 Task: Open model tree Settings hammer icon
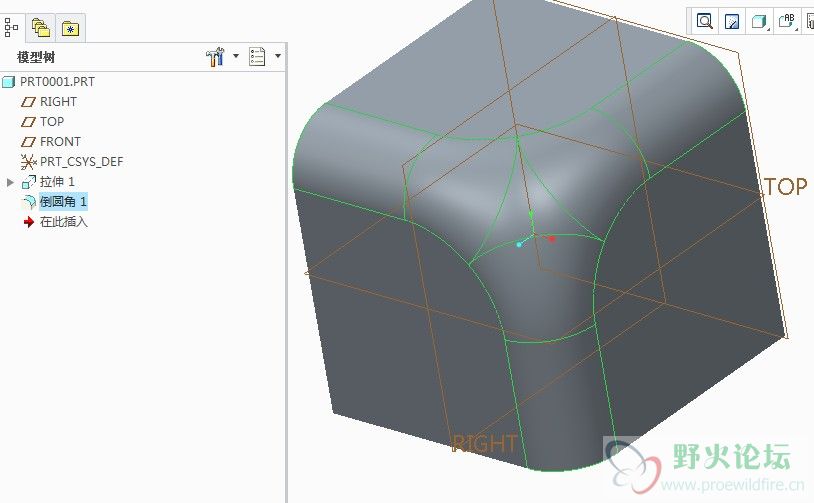pos(215,56)
